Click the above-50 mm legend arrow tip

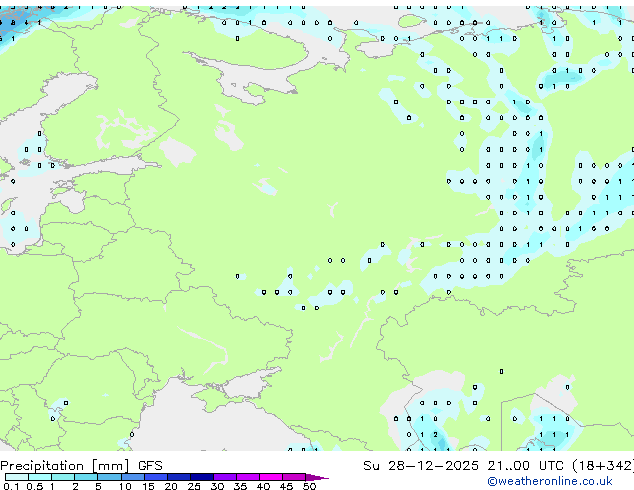point(317,477)
